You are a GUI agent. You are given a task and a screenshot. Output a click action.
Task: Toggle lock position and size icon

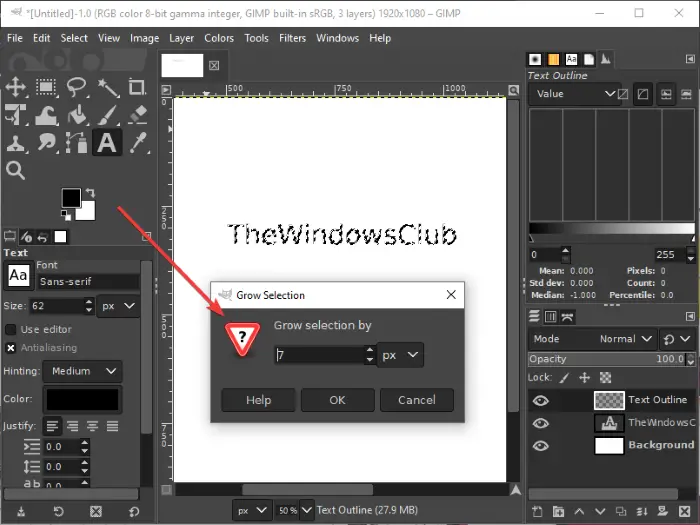click(x=584, y=378)
